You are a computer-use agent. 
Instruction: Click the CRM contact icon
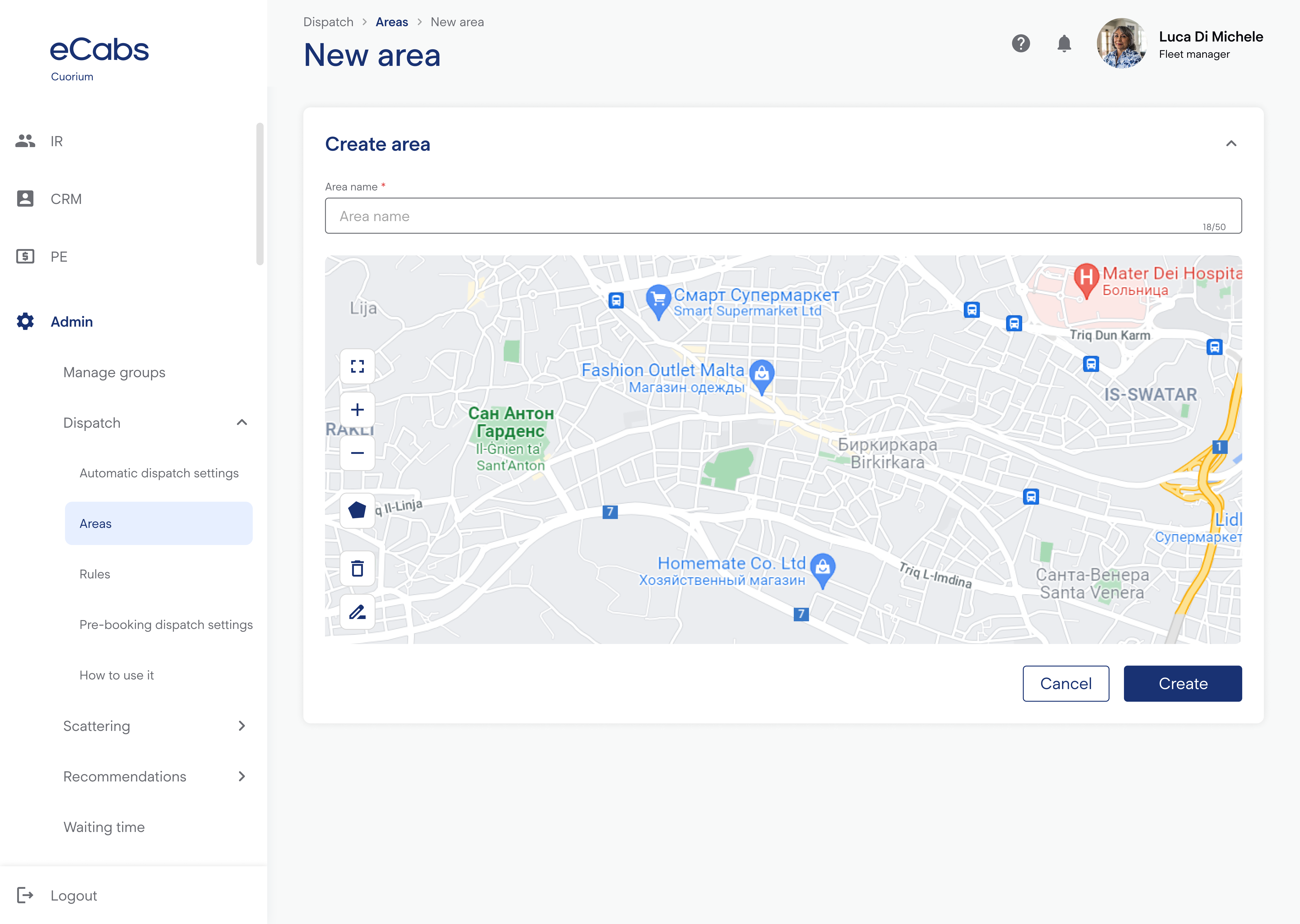tap(25, 199)
